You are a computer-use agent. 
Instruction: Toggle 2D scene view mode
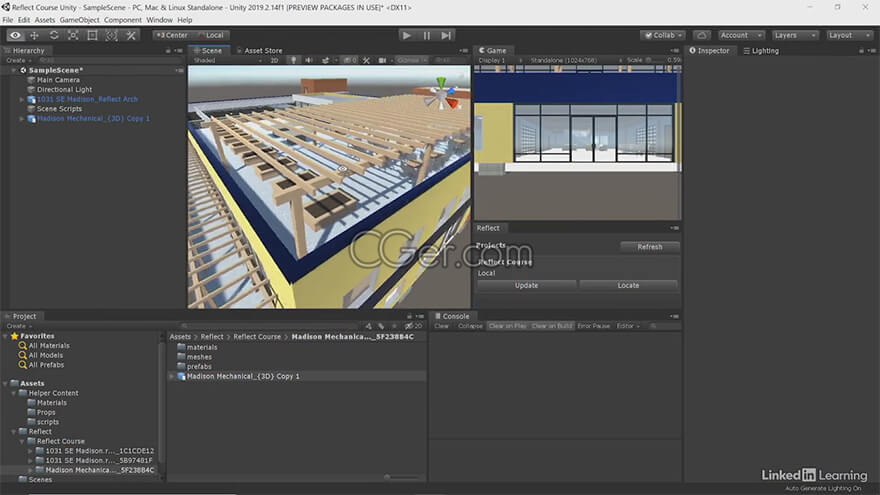(274, 60)
